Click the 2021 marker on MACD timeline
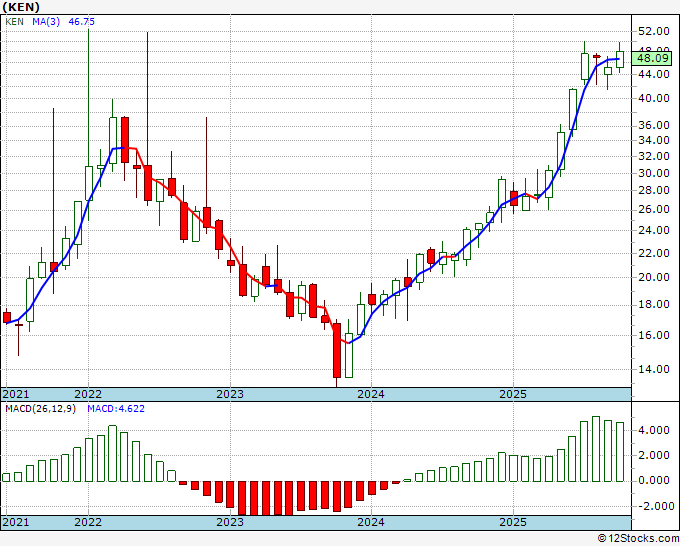The image size is (680, 546). click(15, 523)
